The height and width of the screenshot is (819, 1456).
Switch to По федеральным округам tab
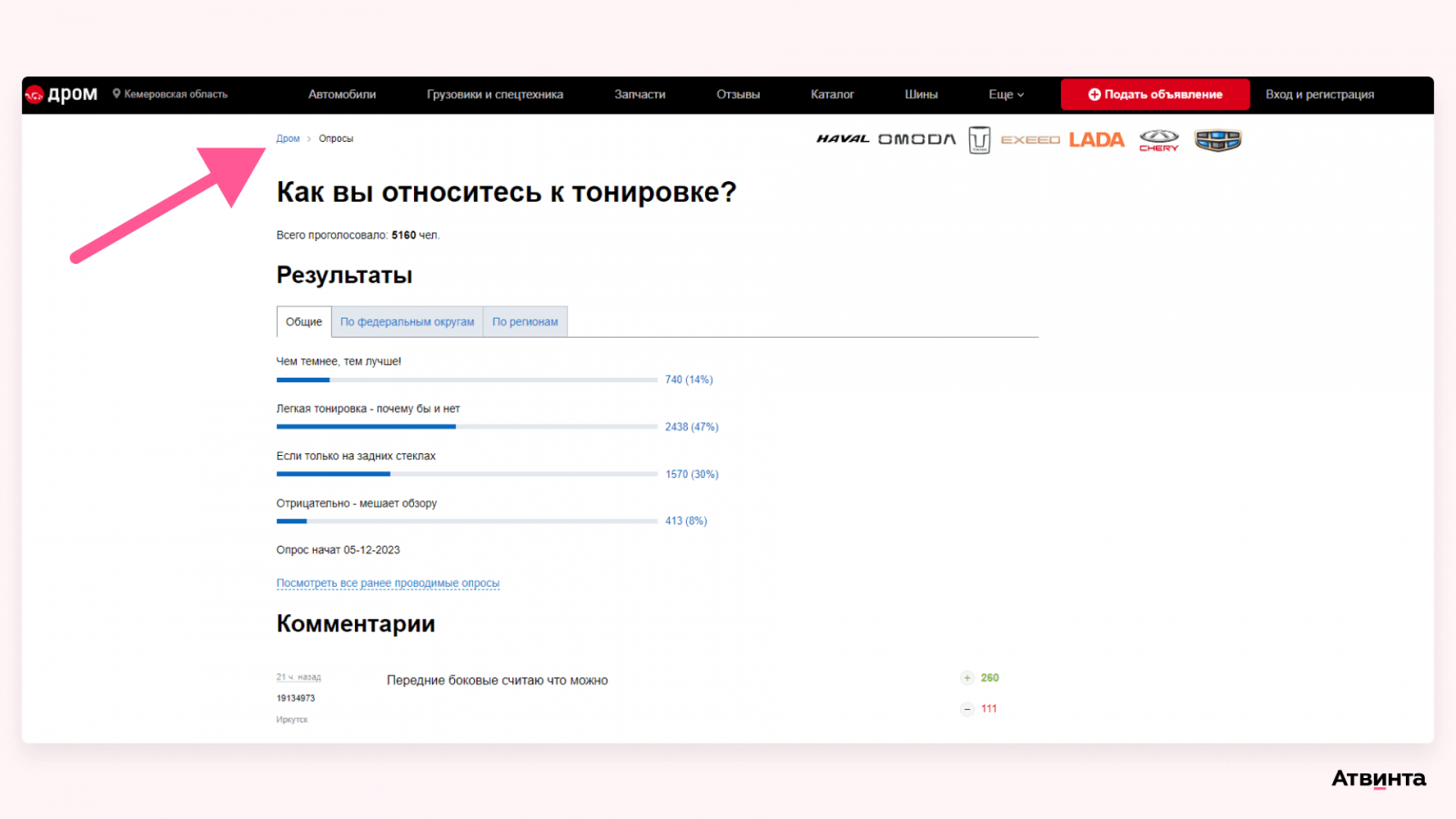coord(408,321)
